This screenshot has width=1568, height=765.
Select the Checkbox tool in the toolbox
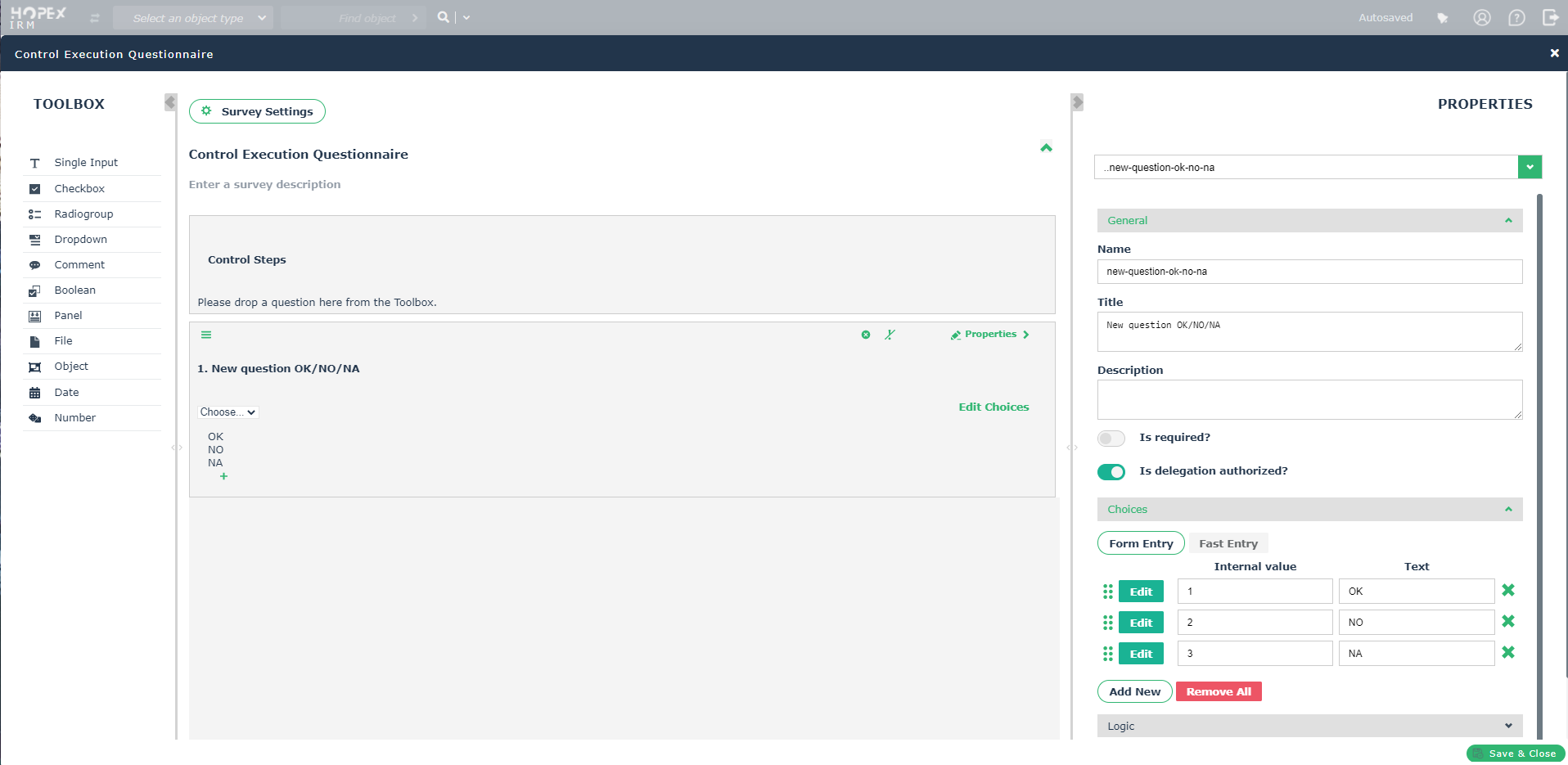pos(79,189)
